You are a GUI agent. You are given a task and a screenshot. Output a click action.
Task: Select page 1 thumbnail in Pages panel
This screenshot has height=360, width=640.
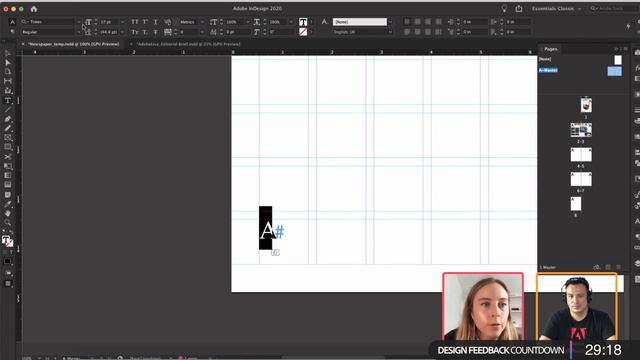[586, 105]
